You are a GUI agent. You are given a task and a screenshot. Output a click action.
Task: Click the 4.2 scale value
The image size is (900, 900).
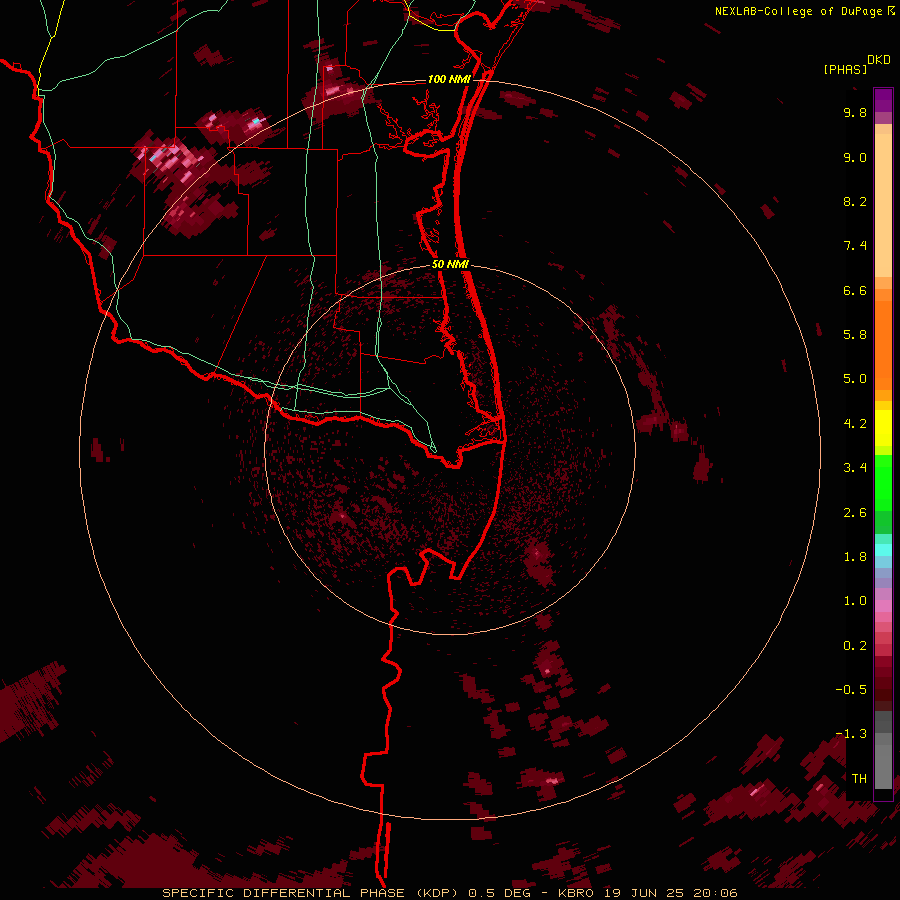pos(855,424)
